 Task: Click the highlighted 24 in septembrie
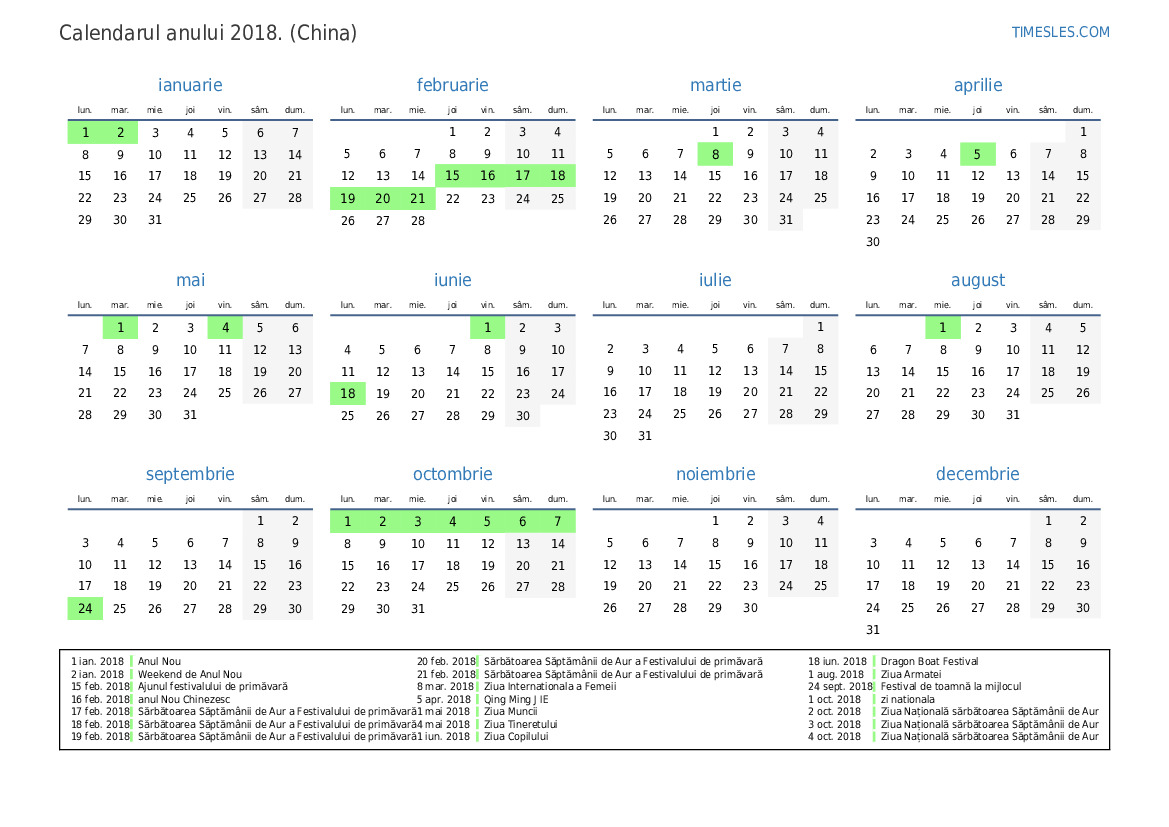coord(85,608)
